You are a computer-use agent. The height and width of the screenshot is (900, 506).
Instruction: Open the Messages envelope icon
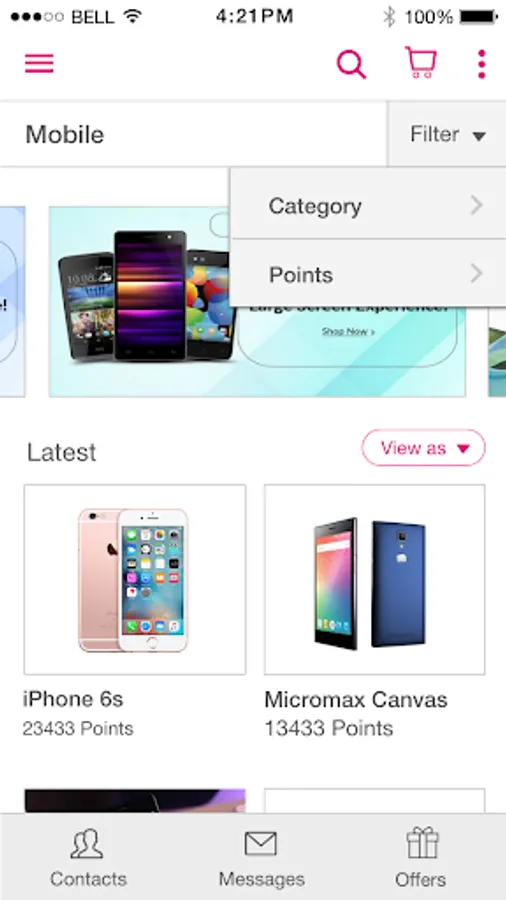pos(261,844)
